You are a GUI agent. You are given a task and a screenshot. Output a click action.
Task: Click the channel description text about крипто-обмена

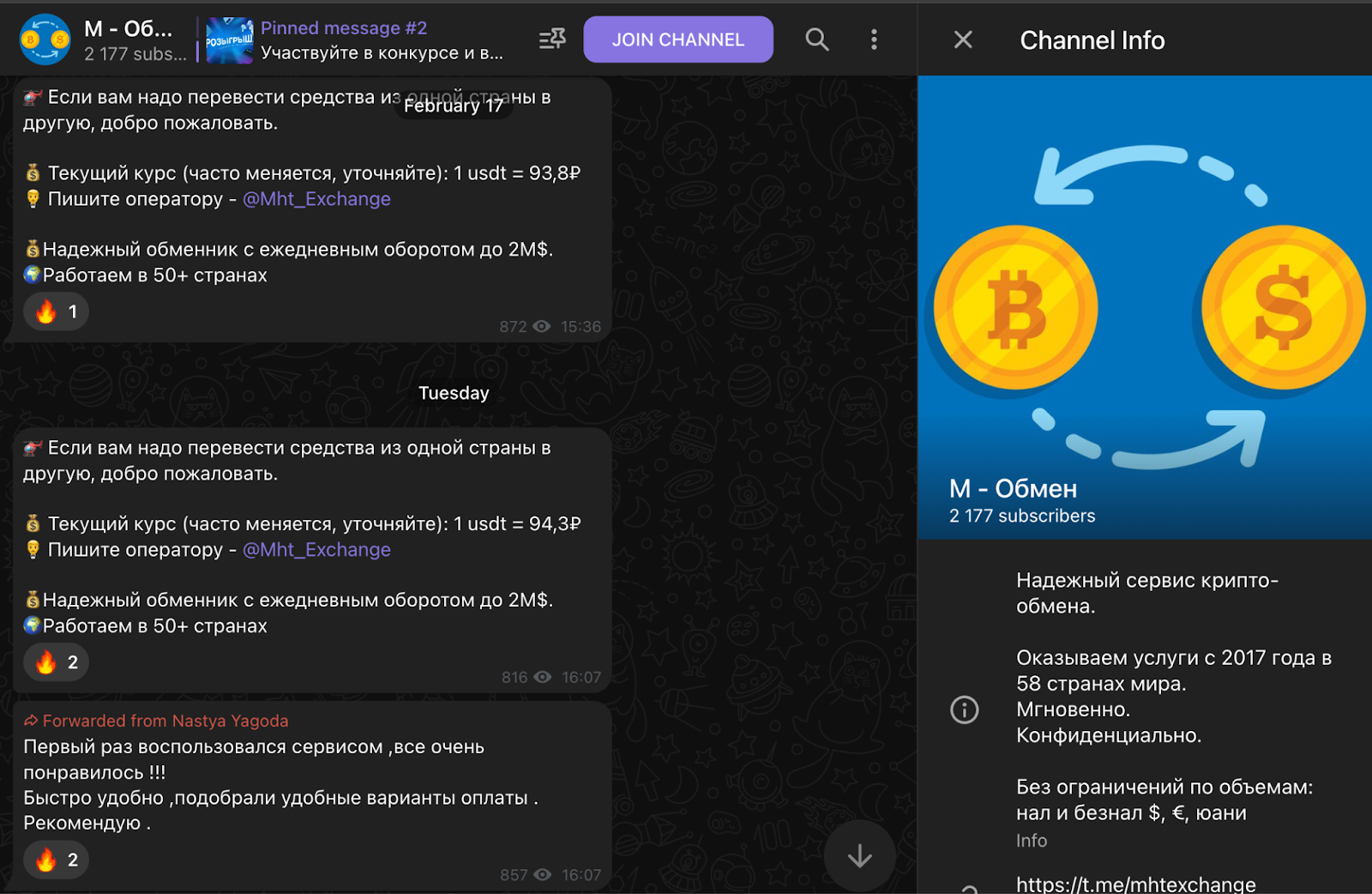[x=1147, y=593]
